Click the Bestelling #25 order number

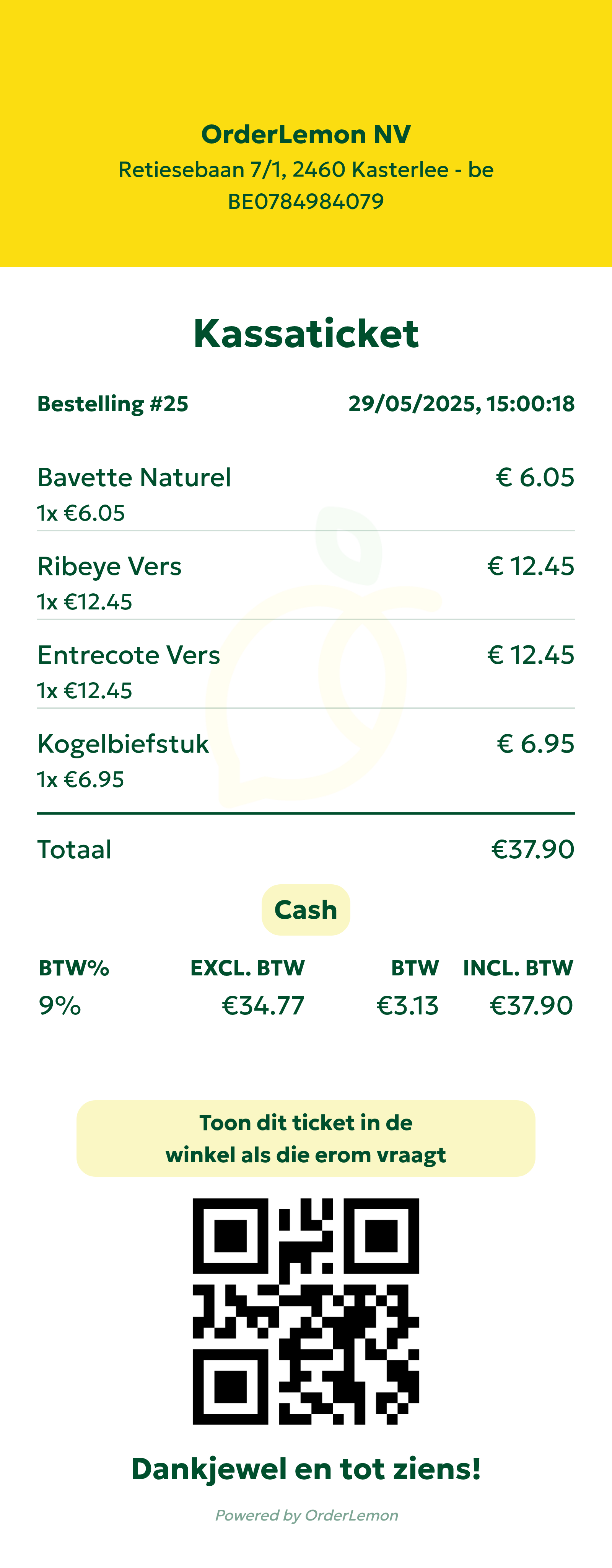point(113,403)
